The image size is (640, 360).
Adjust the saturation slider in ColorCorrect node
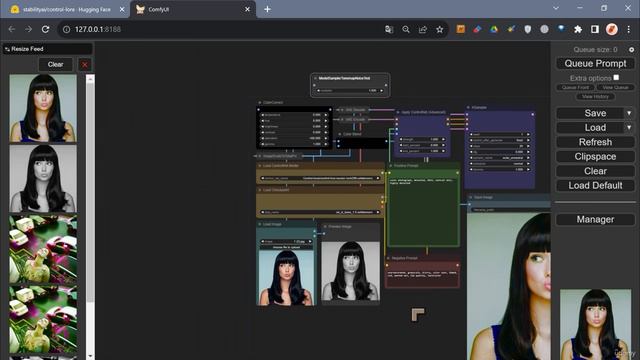[x=294, y=138]
